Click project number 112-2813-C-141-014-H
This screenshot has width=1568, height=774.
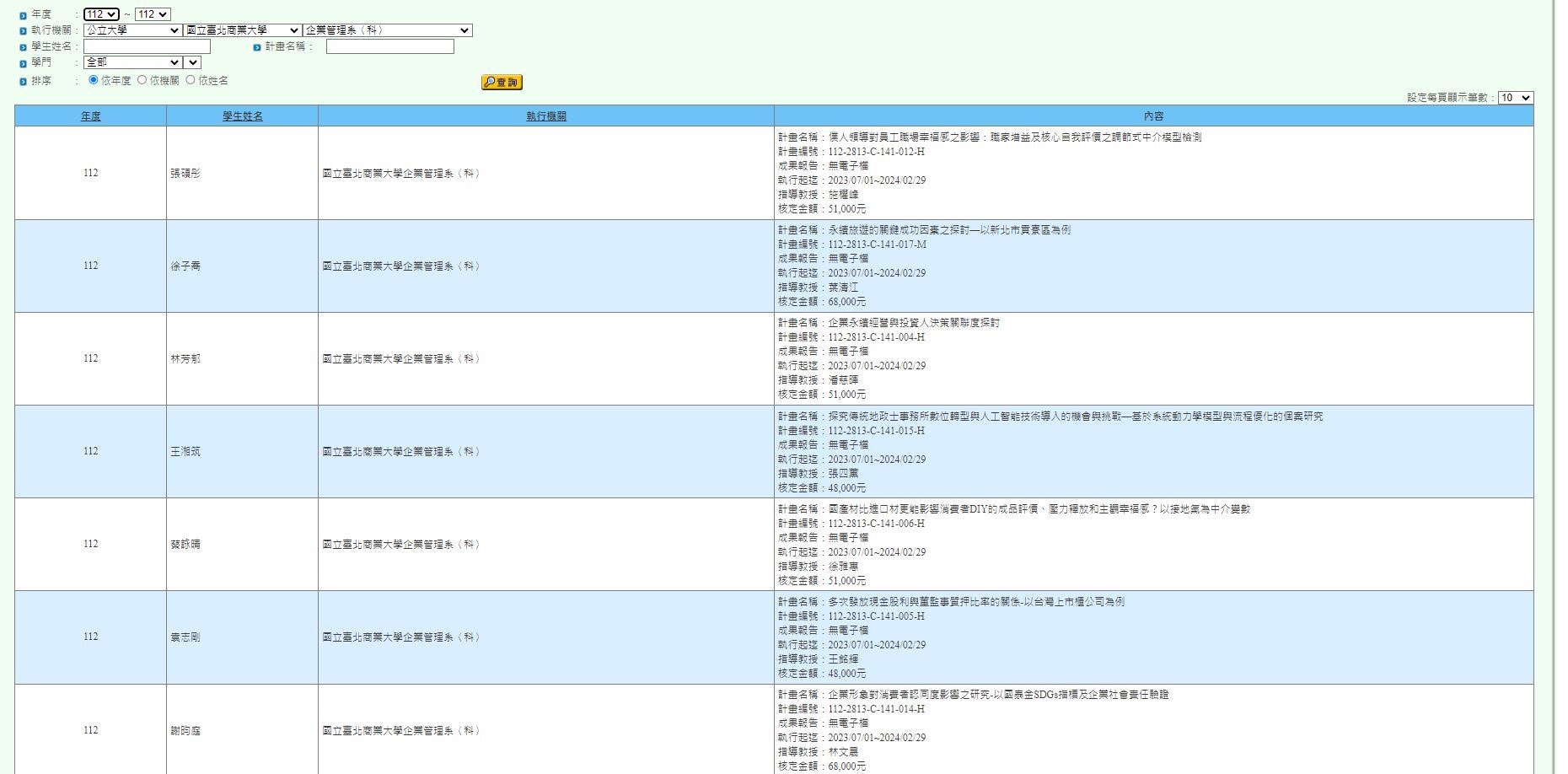pyautogui.click(x=876, y=709)
